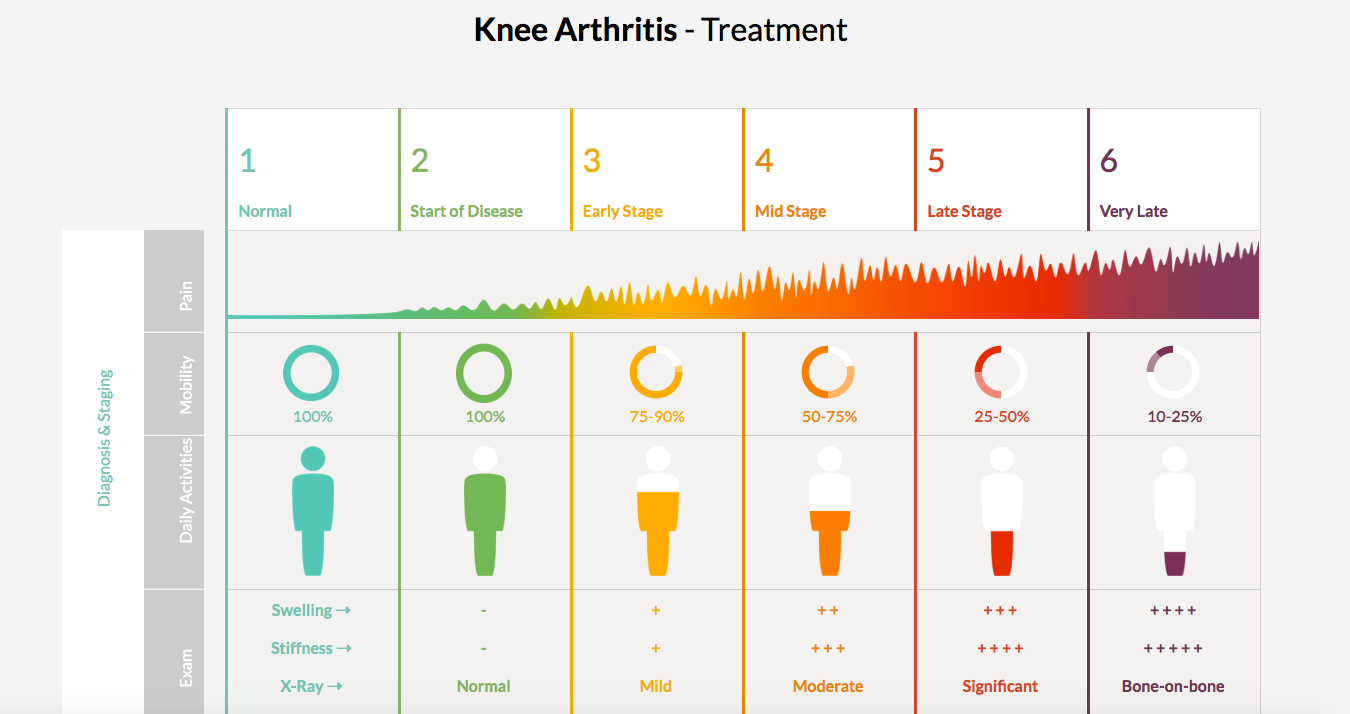Screen dimensions: 1350x714
Task: Click the Very Late purple person figure
Action: pos(1174,511)
